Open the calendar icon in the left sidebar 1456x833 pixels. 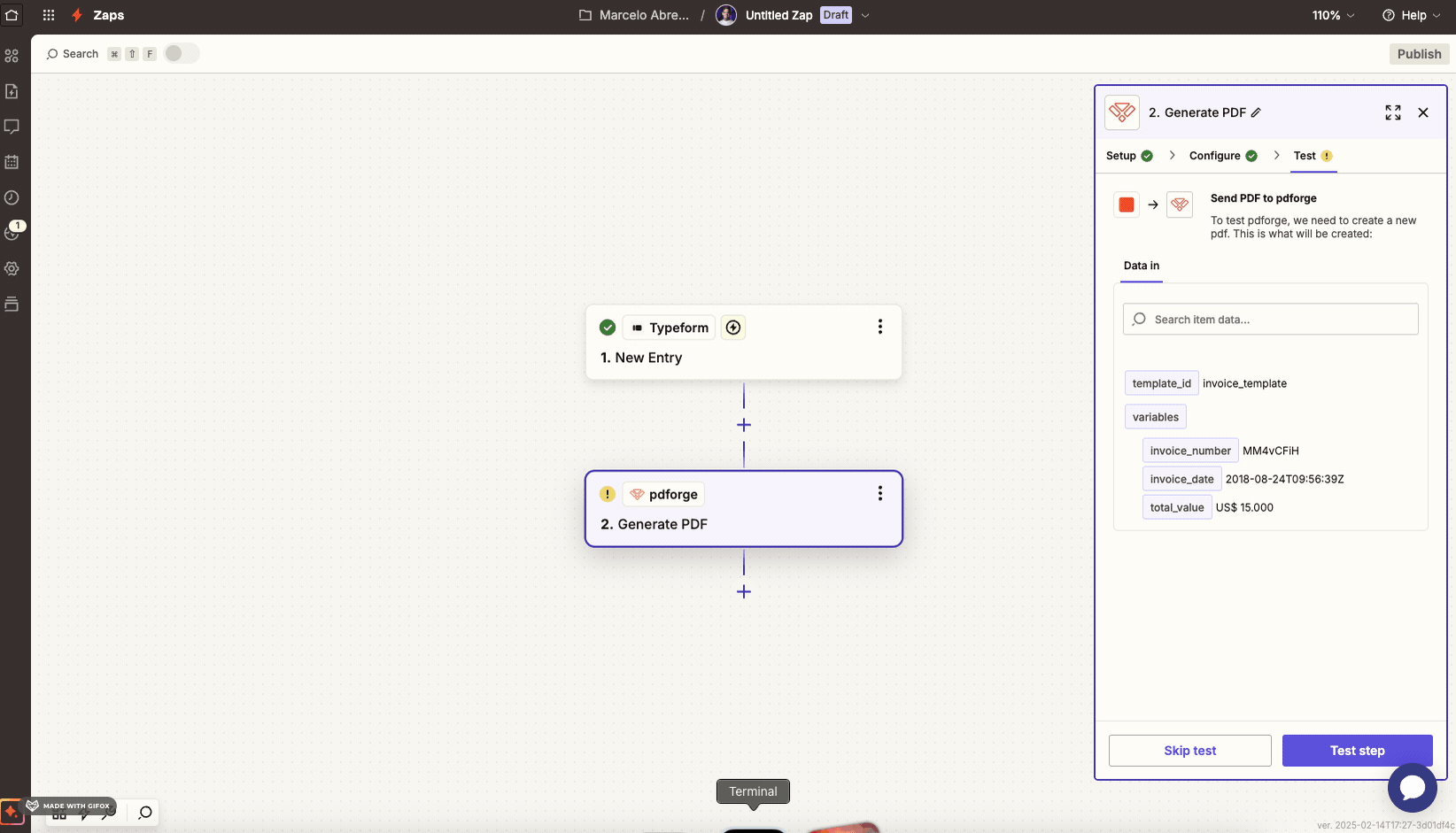[x=12, y=162]
